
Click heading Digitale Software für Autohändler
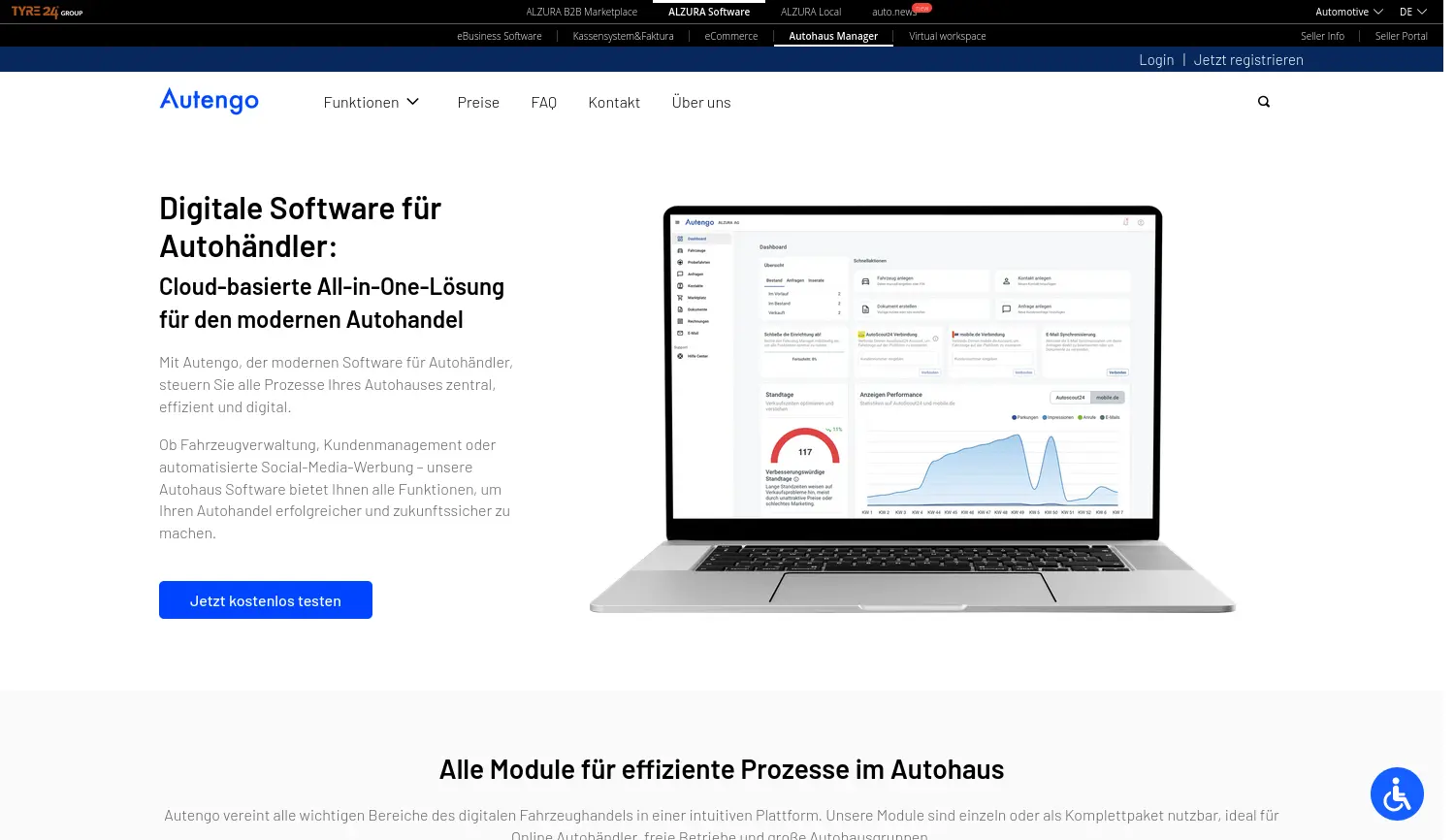pyautogui.click(x=300, y=227)
